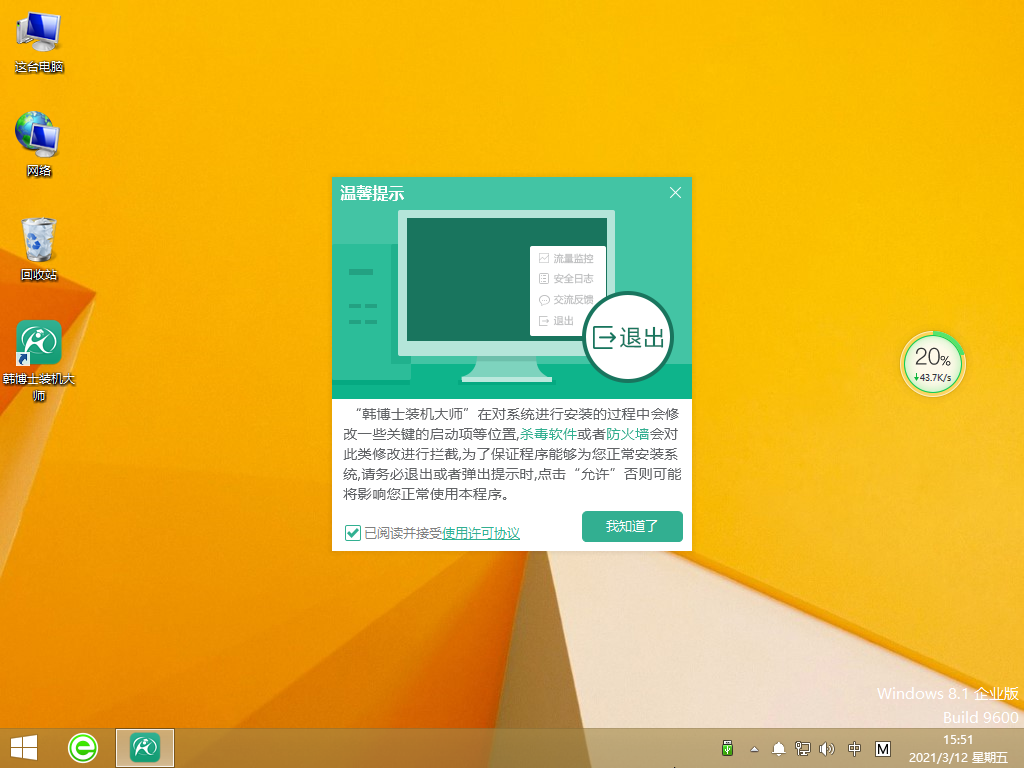
Task: Click the 20% circular download progress indicator
Action: (x=932, y=364)
